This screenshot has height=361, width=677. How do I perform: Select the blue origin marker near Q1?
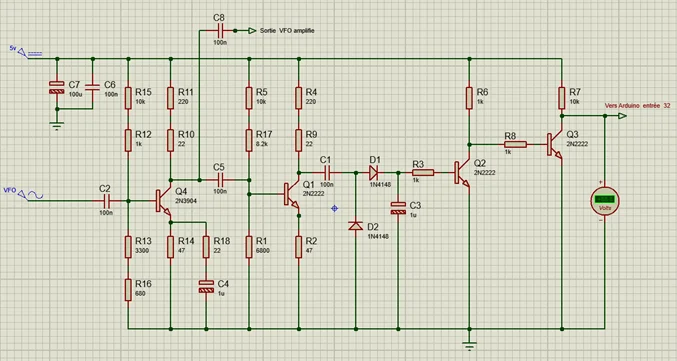pyautogui.click(x=334, y=209)
